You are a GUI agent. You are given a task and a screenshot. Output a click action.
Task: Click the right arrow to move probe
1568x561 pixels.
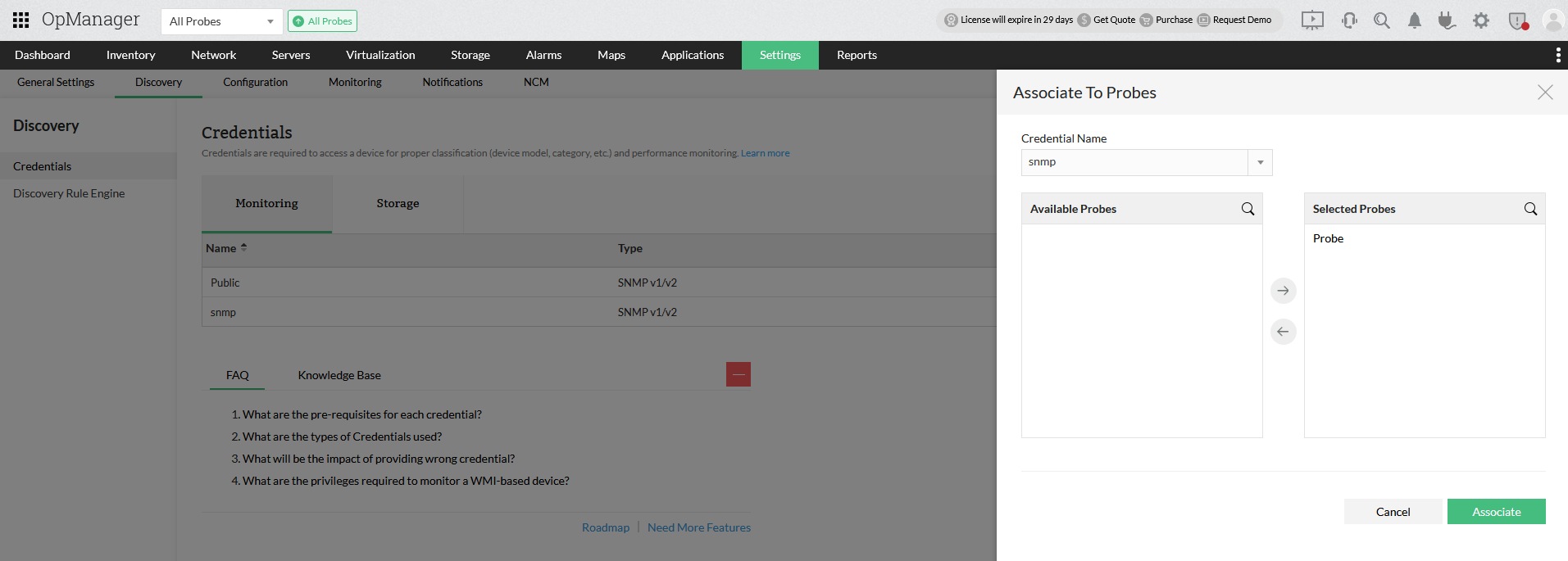click(1283, 291)
